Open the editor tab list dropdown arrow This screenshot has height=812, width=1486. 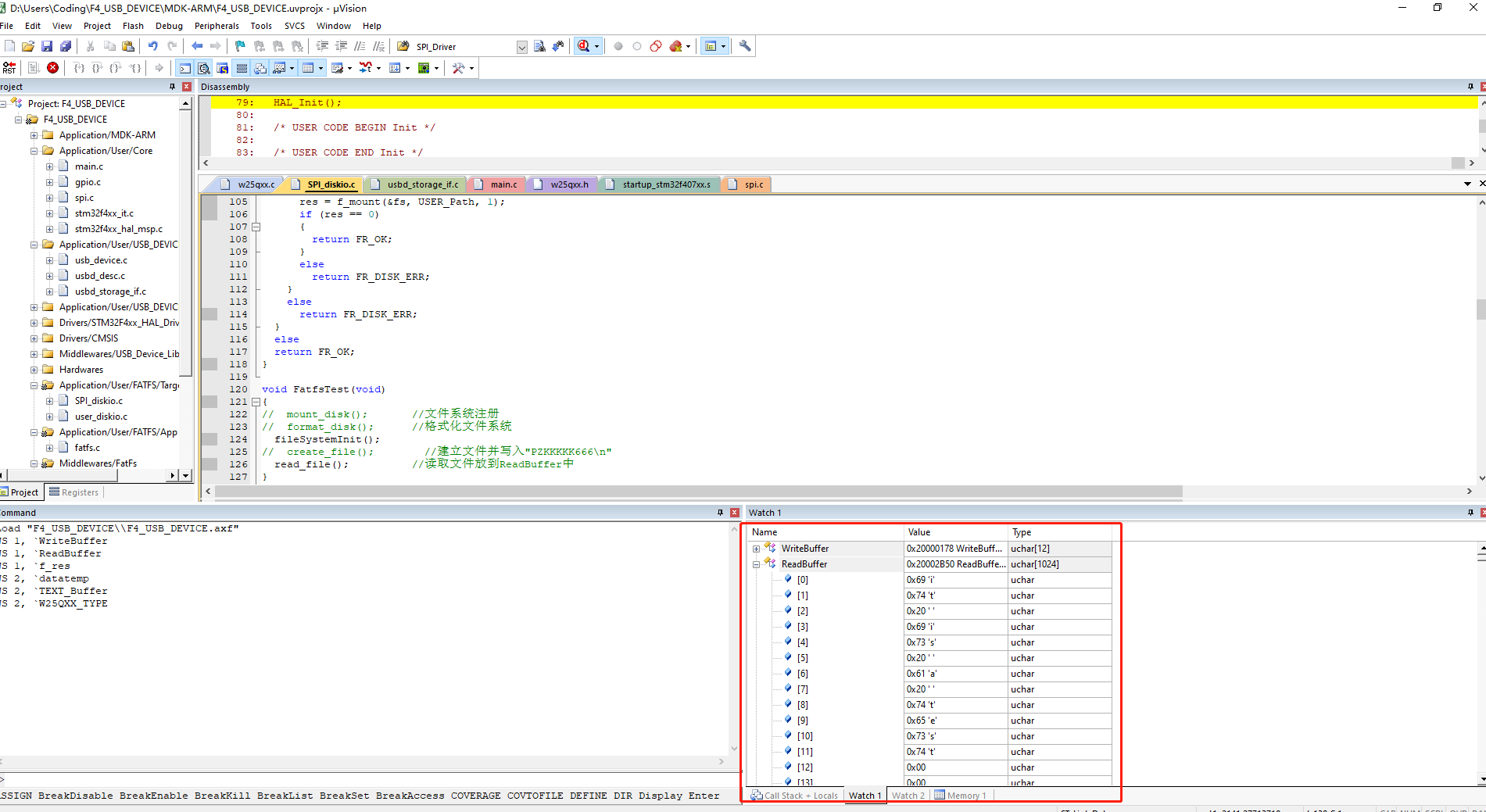(x=1467, y=184)
